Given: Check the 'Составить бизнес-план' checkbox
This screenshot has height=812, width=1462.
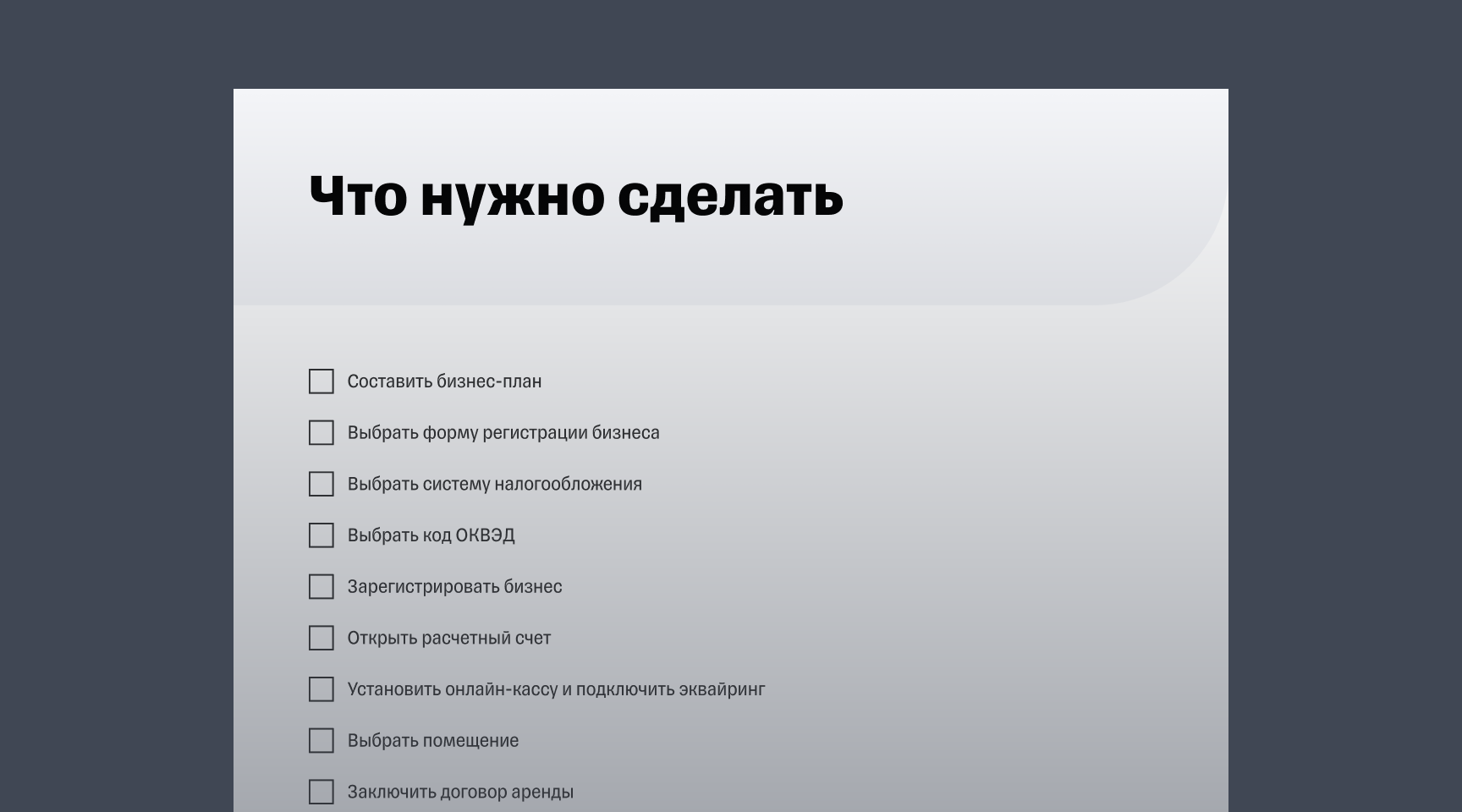Looking at the screenshot, I should click(x=322, y=381).
